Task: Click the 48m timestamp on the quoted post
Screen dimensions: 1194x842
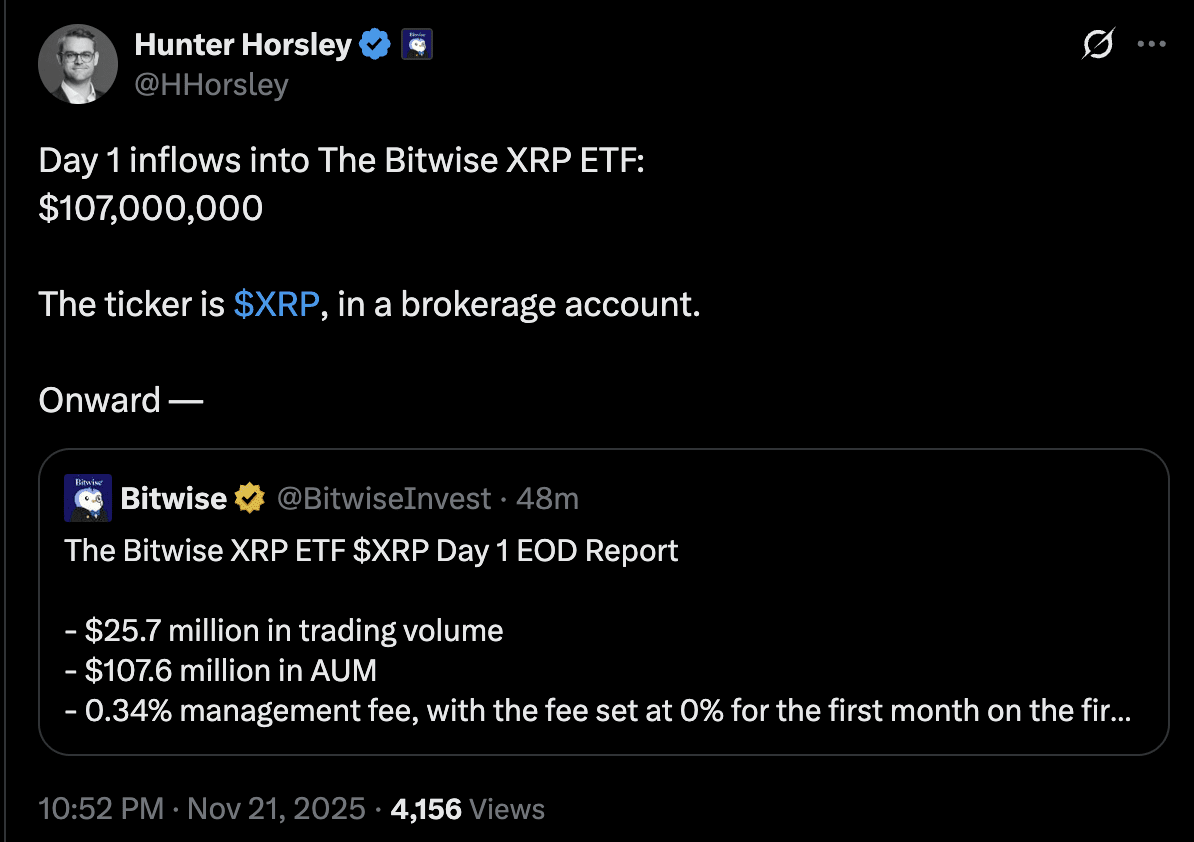Action: [x=547, y=498]
